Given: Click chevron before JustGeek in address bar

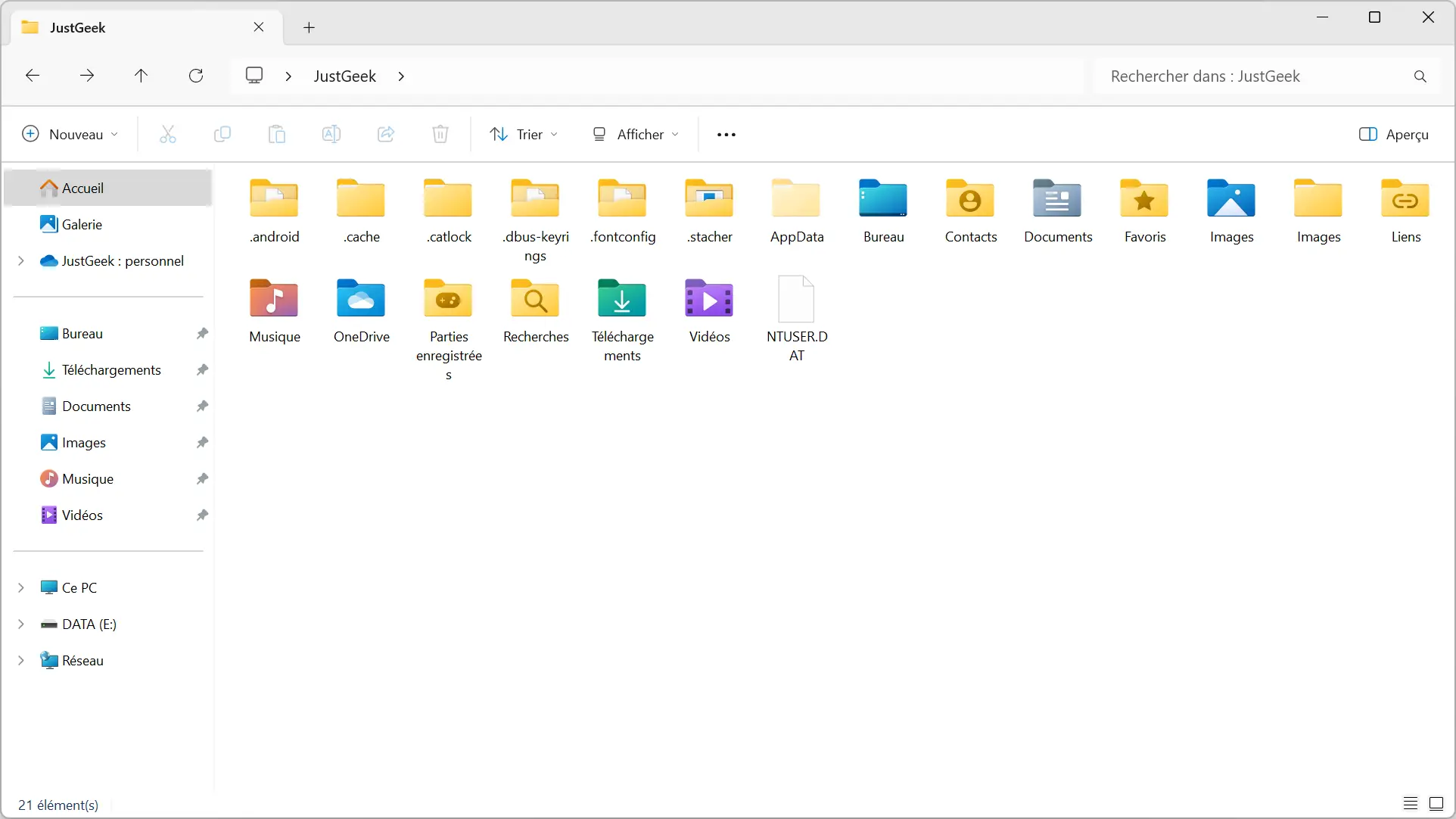Looking at the screenshot, I should [x=288, y=76].
